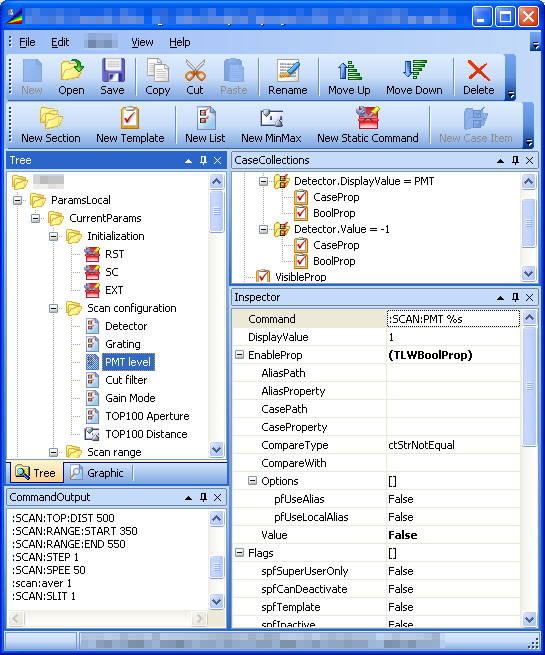Select the Gain Mode item
Image resolution: width=545 pixels, height=655 pixels.
[x=130, y=398]
